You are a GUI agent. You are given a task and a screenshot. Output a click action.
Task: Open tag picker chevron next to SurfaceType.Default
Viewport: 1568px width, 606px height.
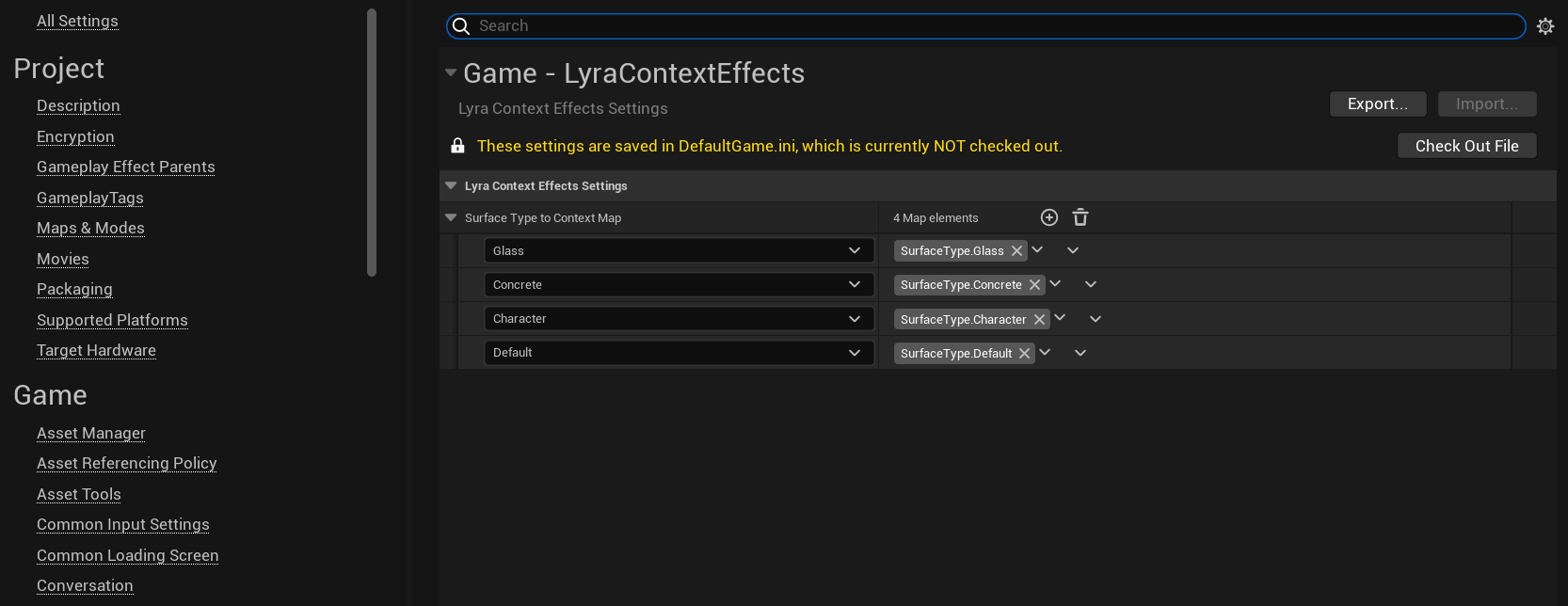[x=1045, y=353]
